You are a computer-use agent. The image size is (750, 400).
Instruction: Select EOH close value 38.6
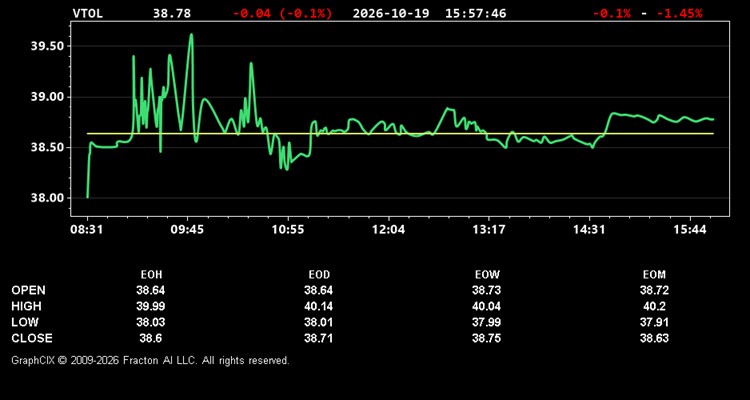pyautogui.click(x=151, y=338)
